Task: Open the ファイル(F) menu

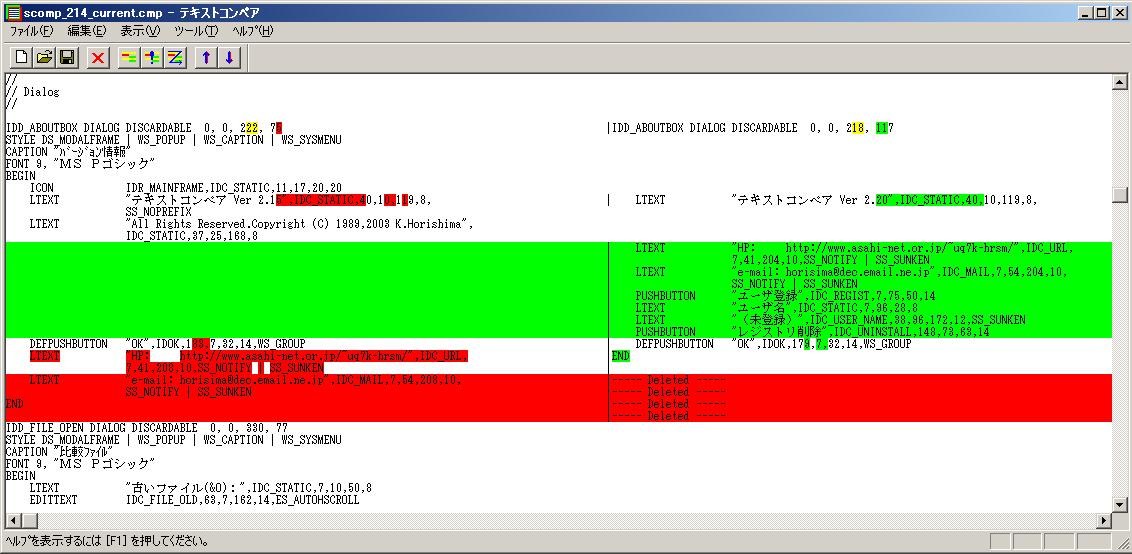Action: pos(31,31)
